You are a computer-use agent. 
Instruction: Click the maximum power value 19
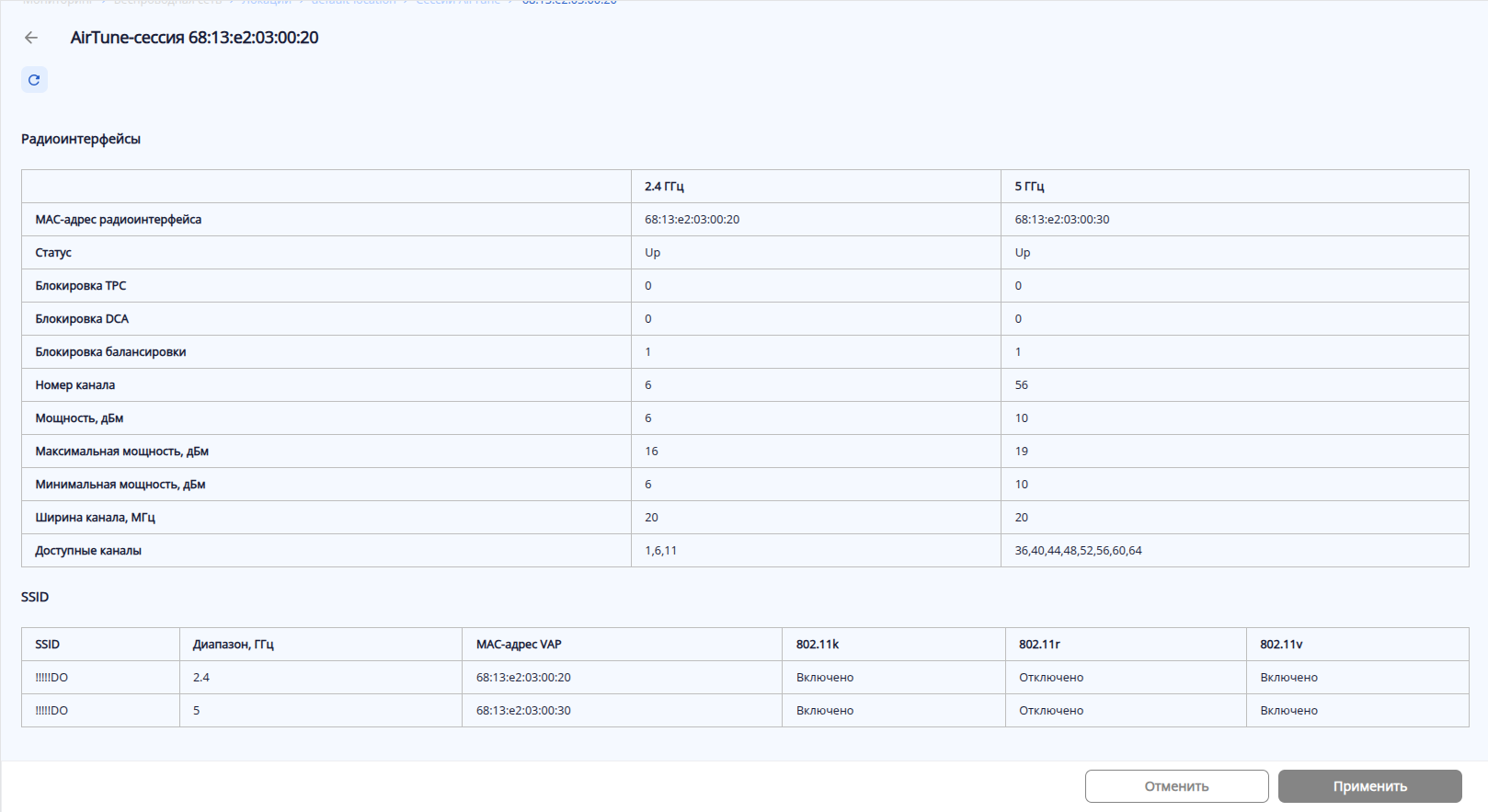tap(1021, 452)
